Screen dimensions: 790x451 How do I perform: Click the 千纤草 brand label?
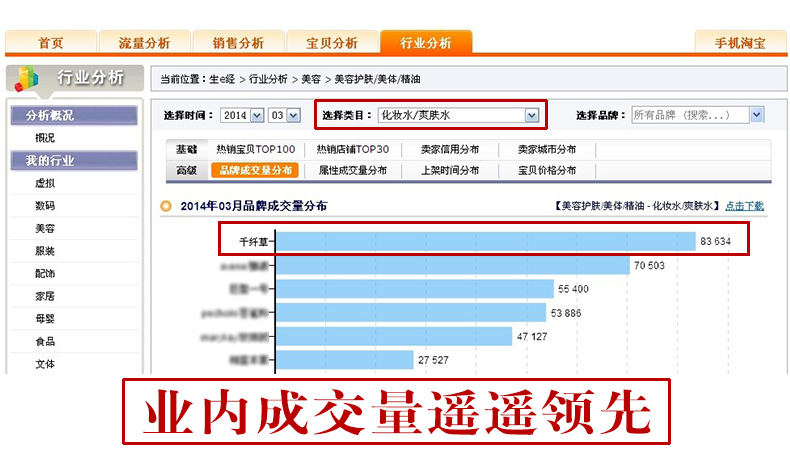pos(253,242)
